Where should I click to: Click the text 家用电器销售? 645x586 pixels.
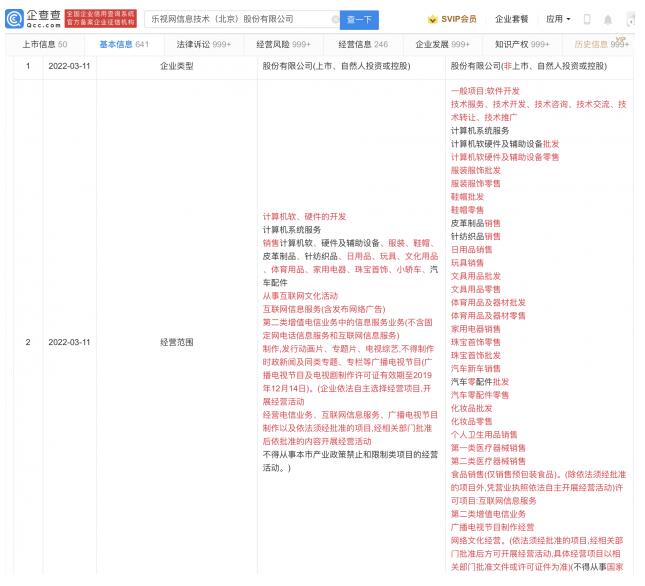tap(476, 329)
